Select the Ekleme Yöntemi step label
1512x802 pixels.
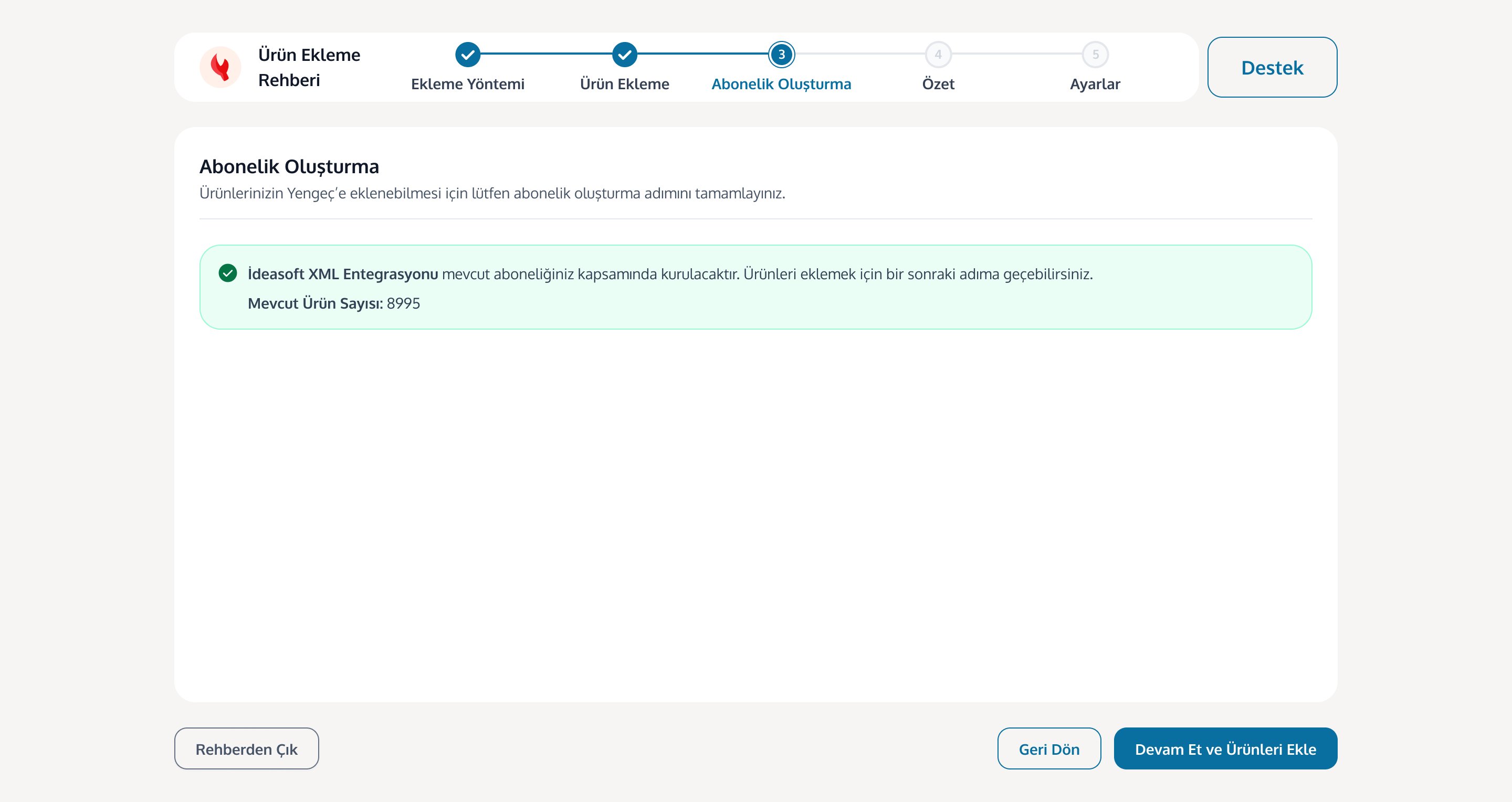point(468,84)
